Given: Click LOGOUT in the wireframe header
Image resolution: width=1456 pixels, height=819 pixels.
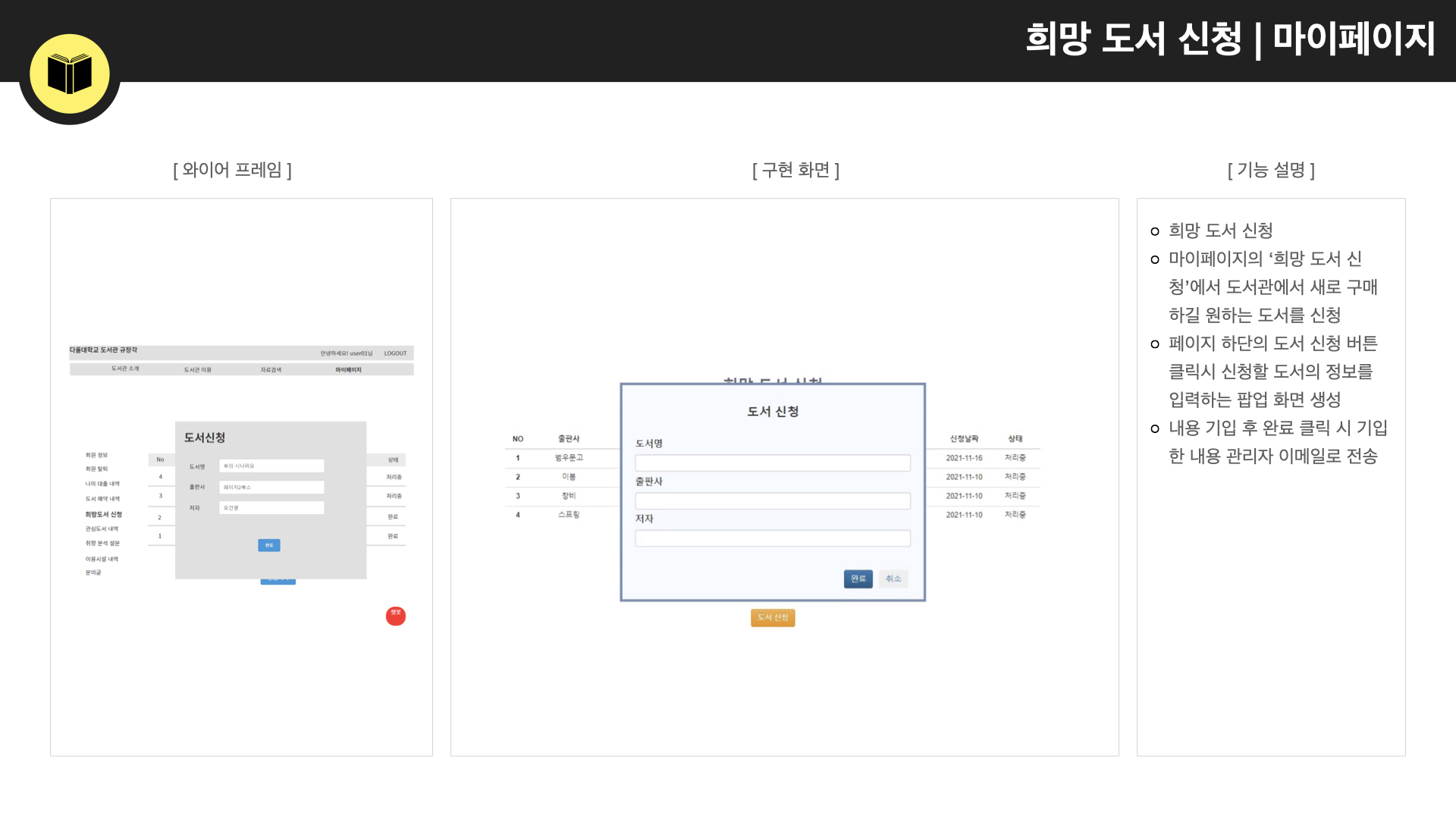Looking at the screenshot, I should pyautogui.click(x=395, y=353).
